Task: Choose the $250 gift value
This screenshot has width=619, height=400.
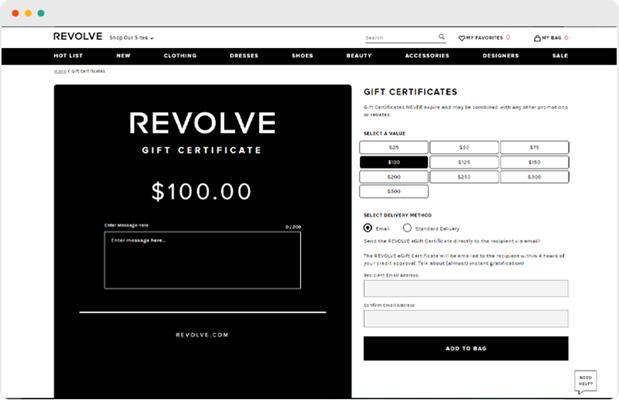Action: tap(464, 177)
